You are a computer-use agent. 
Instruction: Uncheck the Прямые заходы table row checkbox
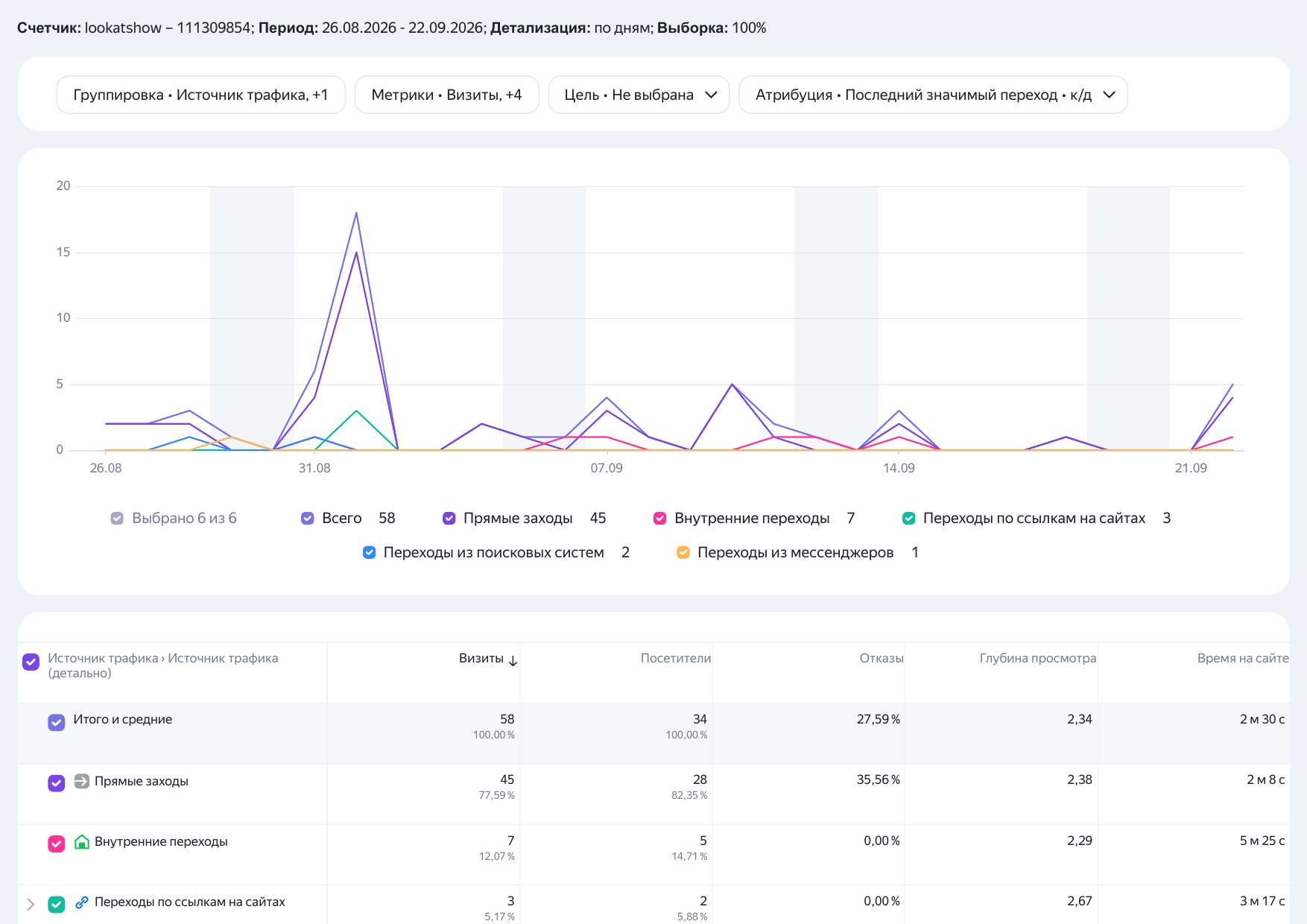pyautogui.click(x=57, y=783)
